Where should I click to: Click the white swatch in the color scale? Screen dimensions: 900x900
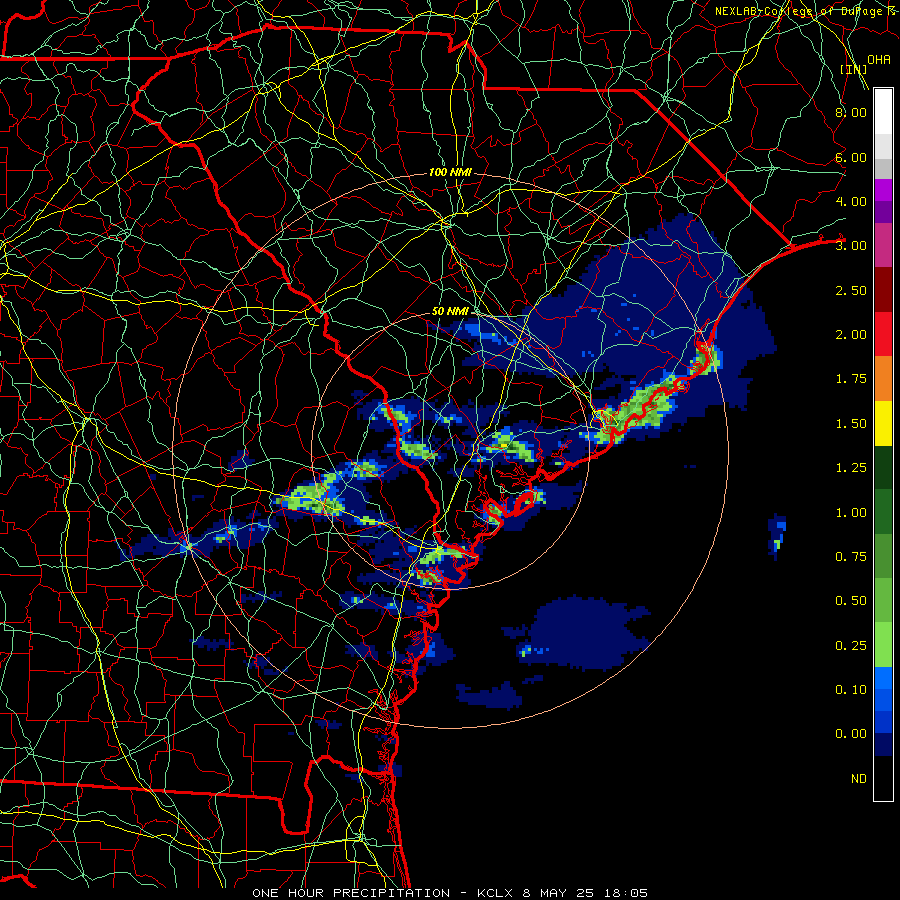[x=883, y=112]
